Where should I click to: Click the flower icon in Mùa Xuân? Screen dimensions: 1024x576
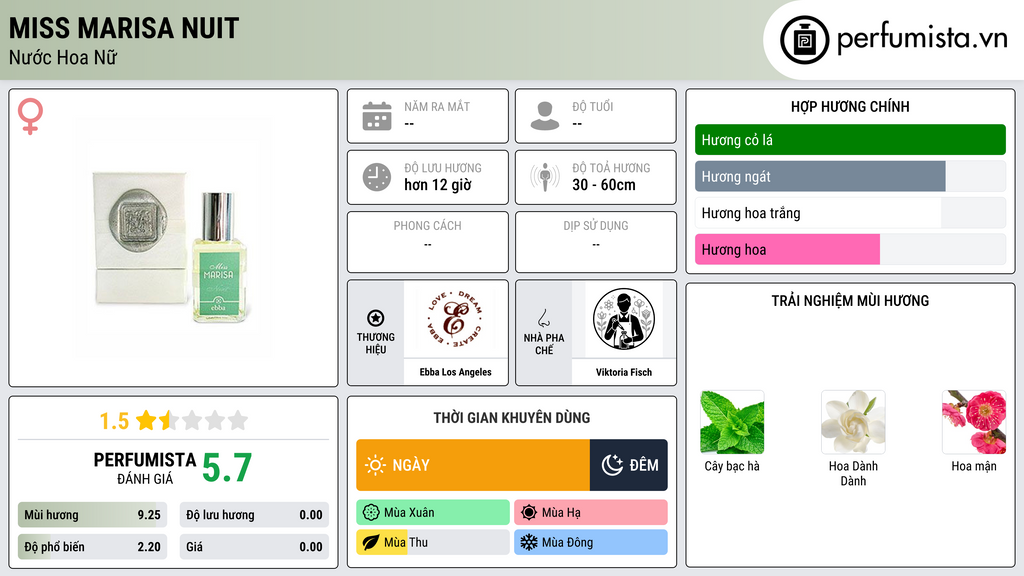371,513
